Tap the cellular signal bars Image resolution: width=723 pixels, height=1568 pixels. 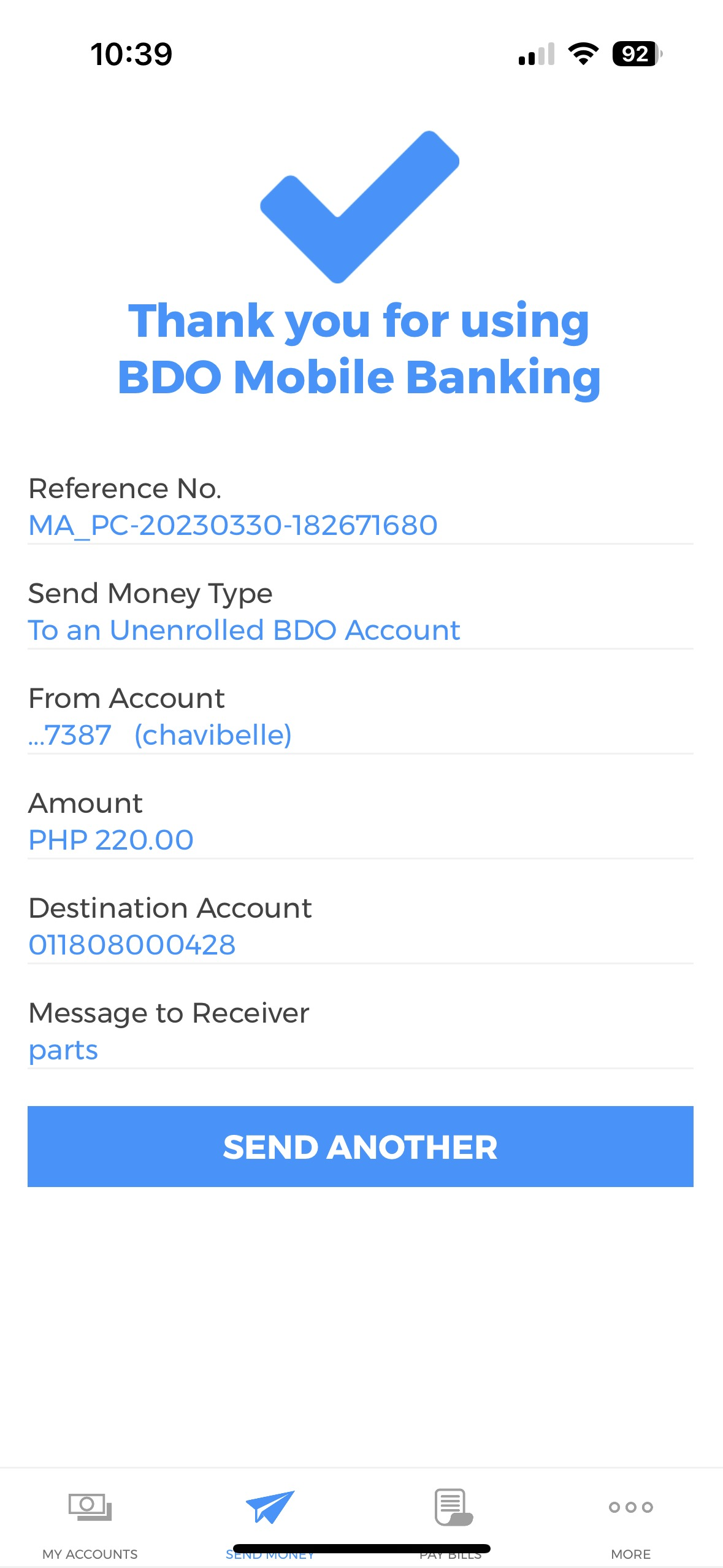[536, 54]
